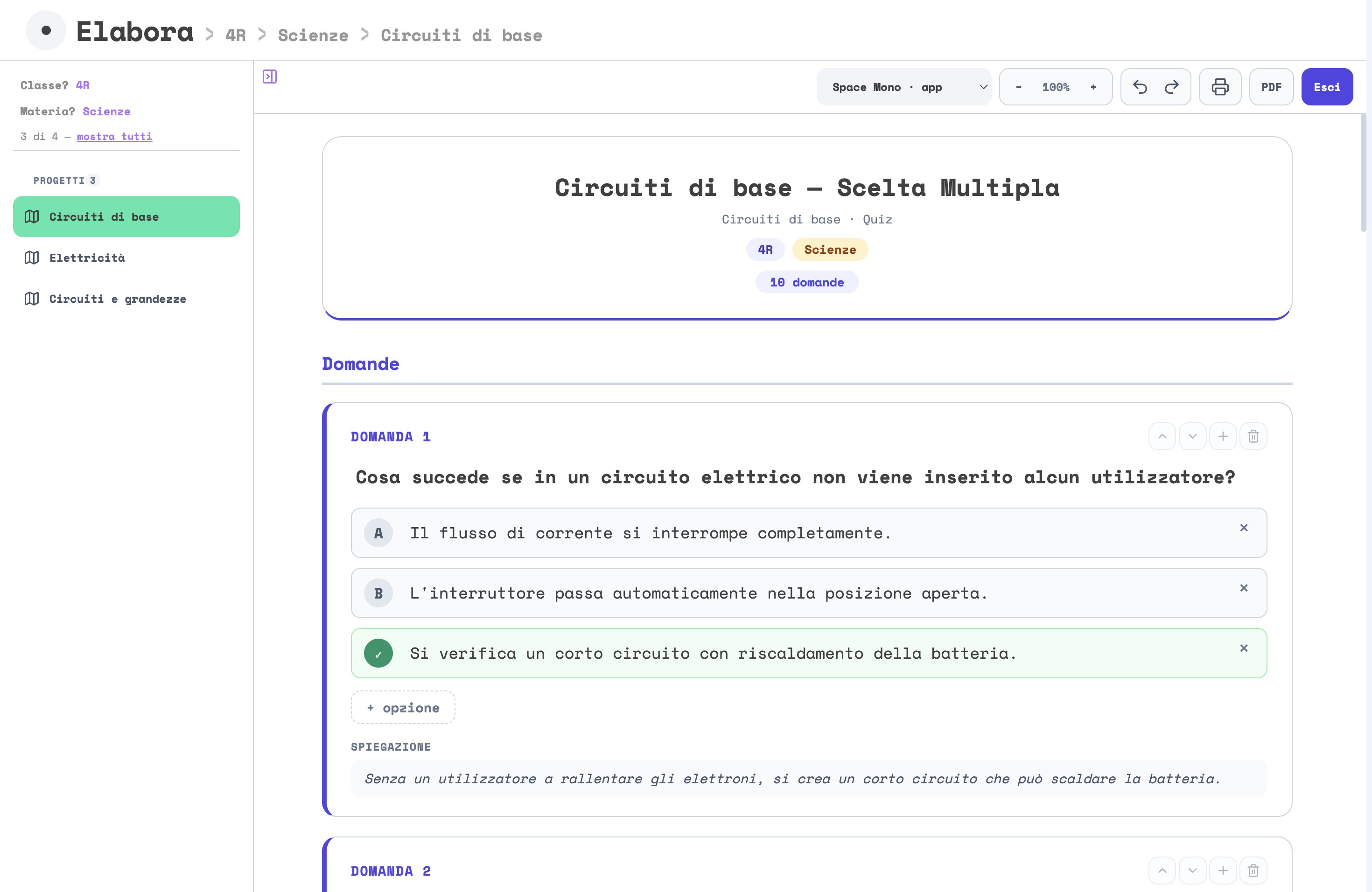Toggle the green checkmark correct answer
This screenshot has width=1372, height=892.
[x=378, y=654]
